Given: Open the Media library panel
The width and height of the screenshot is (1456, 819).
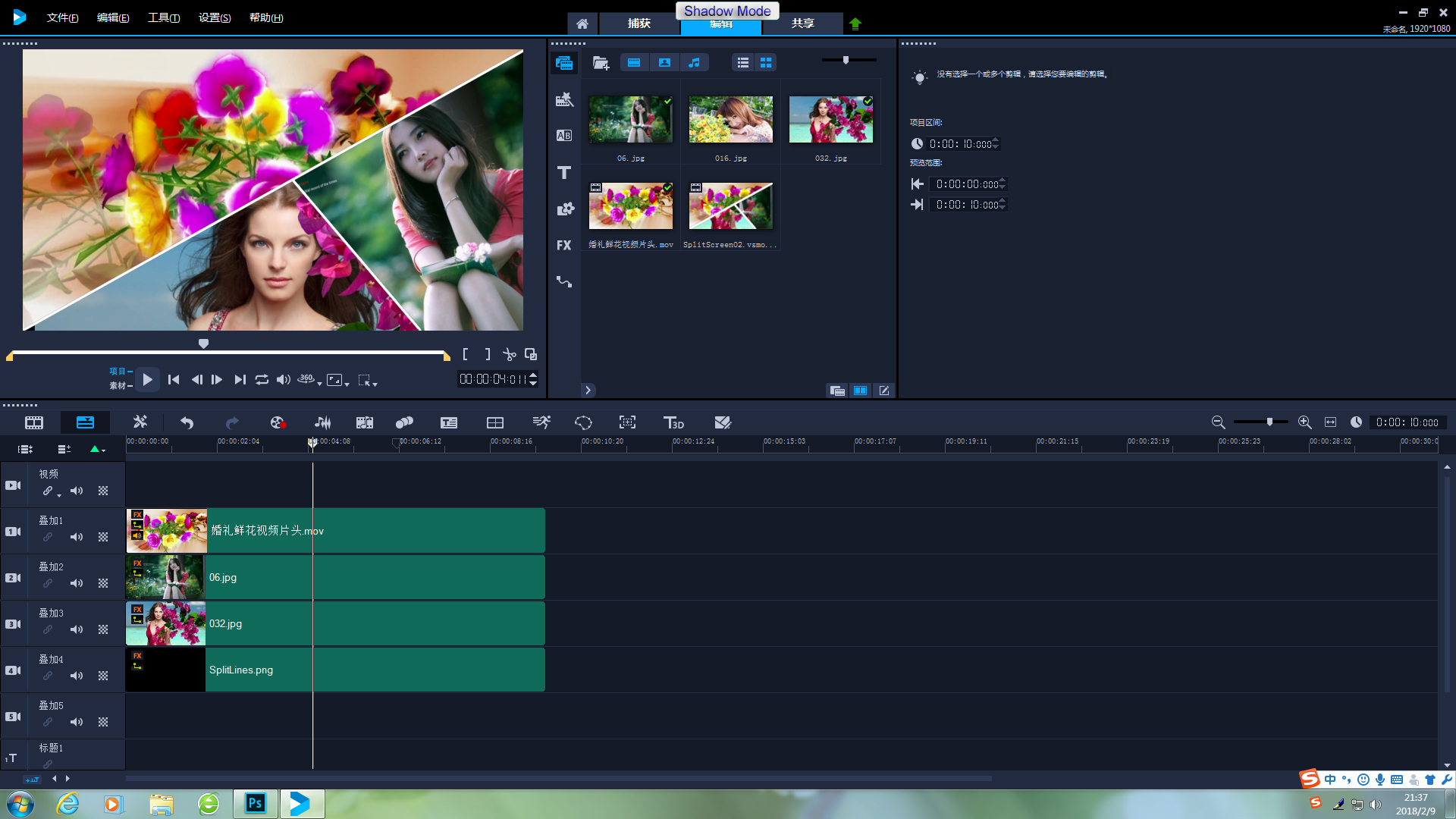Looking at the screenshot, I should [x=563, y=63].
